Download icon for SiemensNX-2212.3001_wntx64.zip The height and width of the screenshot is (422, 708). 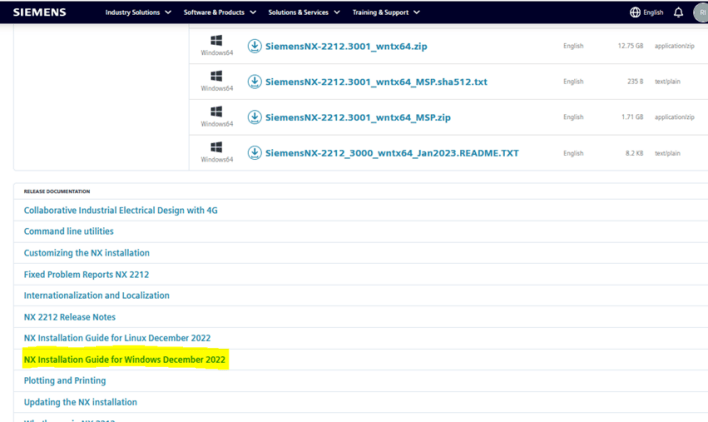point(255,46)
